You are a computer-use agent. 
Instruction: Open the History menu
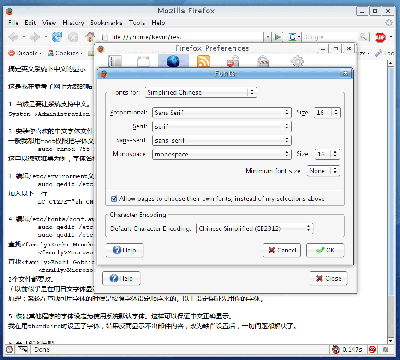73,23
